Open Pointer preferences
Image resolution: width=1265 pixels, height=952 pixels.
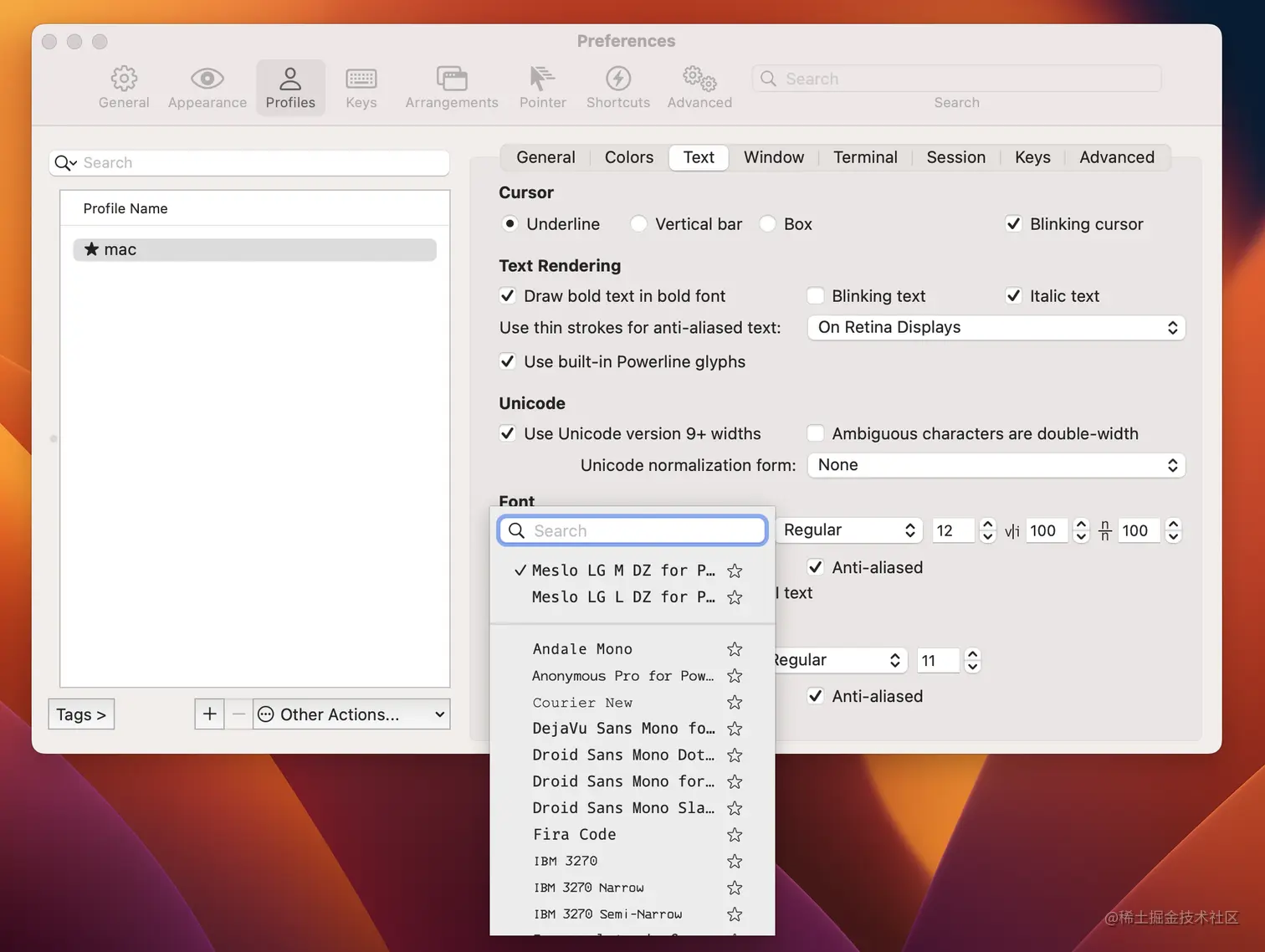(x=543, y=87)
